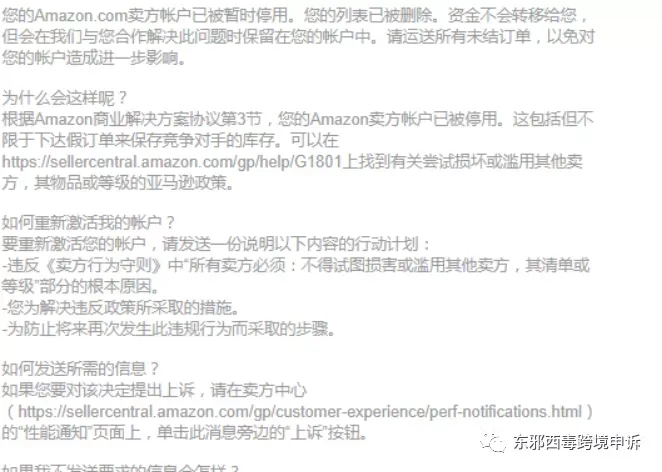
Task: Click the line starting 根据Amazon商业解决方案协议第3节
Action: point(298,119)
